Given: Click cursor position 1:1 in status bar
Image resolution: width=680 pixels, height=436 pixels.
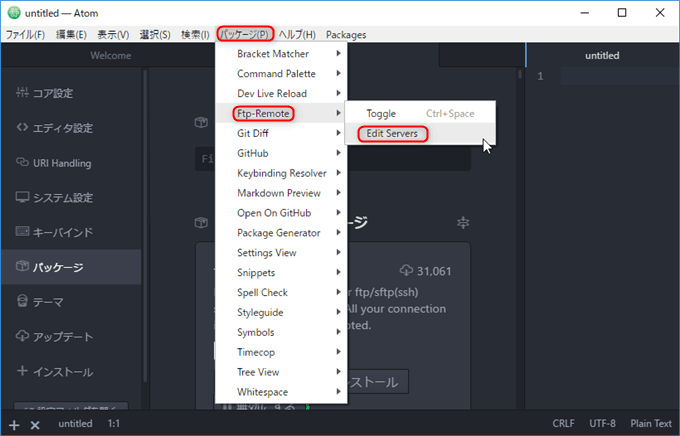Looking at the screenshot, I should point(114,423).
